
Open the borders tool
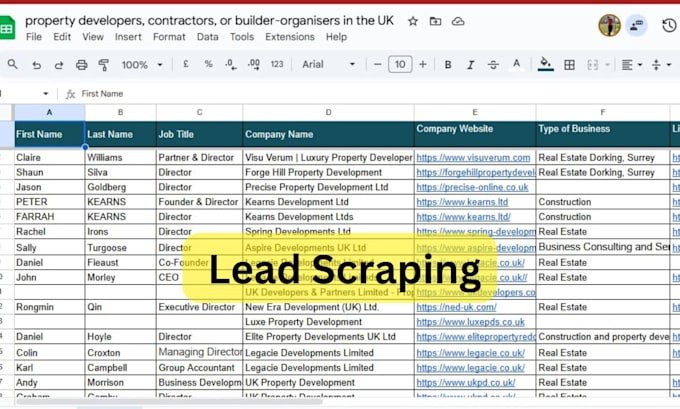[x=569, y=65]
